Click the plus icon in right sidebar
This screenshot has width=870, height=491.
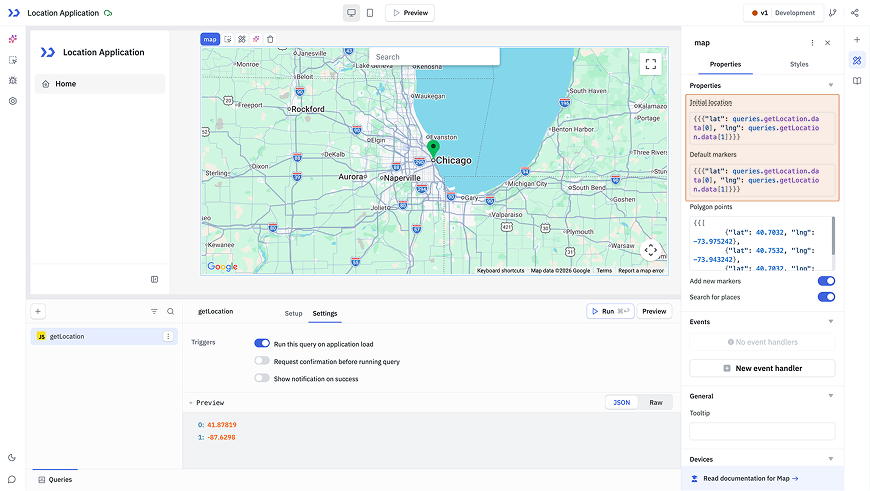(x=857, y=40)
